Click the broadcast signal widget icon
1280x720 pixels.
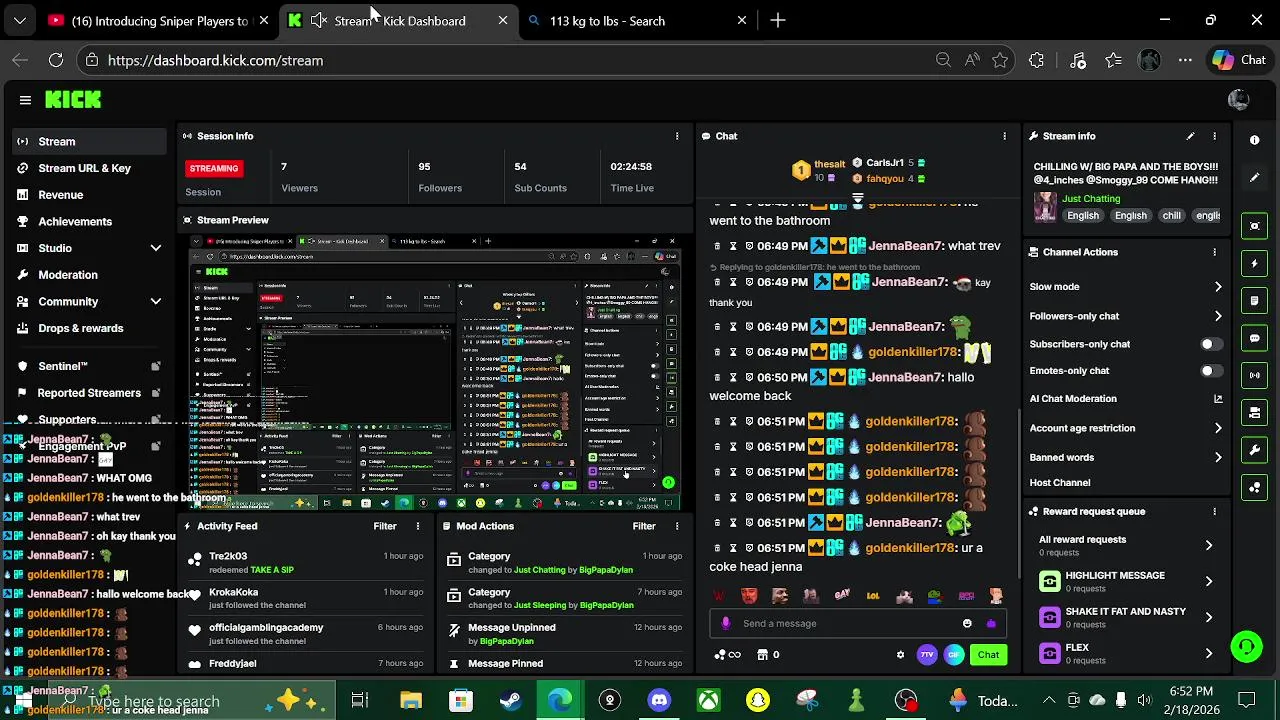point(1254,375)
